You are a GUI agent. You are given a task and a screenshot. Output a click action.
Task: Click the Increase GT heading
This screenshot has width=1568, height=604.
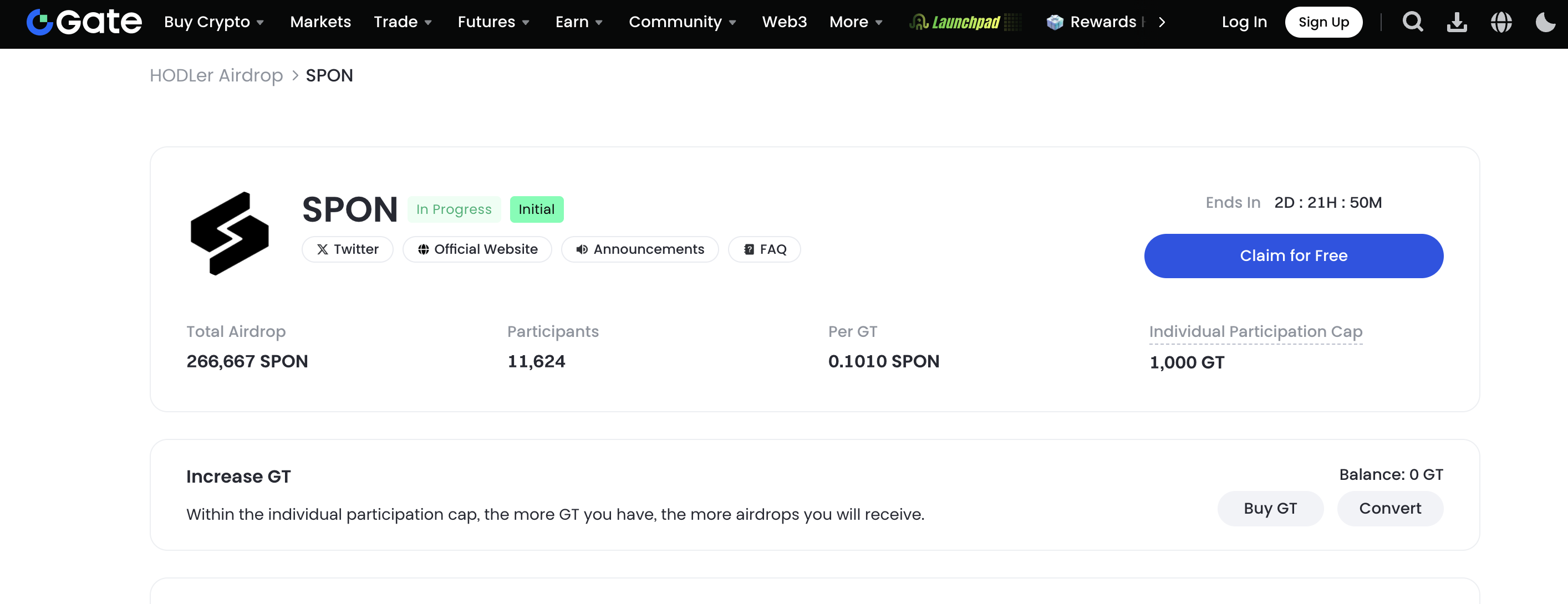tap(238, 476)
